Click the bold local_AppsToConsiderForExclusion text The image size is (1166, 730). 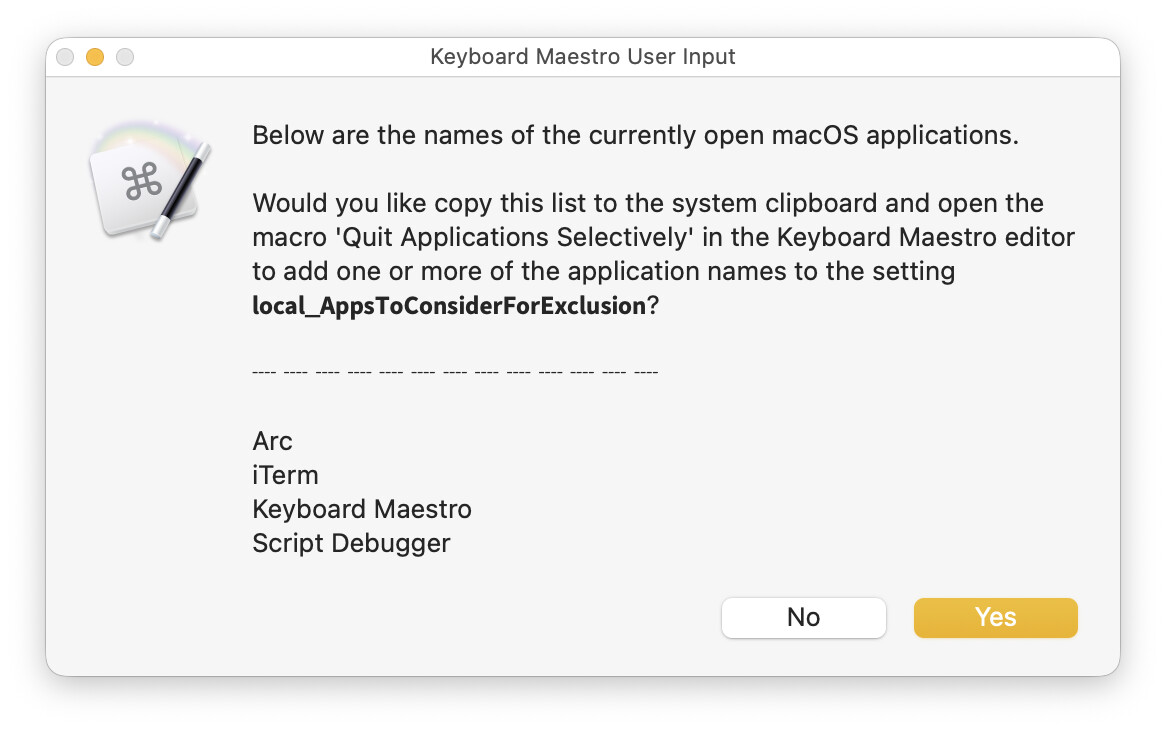tap(448, 306)
